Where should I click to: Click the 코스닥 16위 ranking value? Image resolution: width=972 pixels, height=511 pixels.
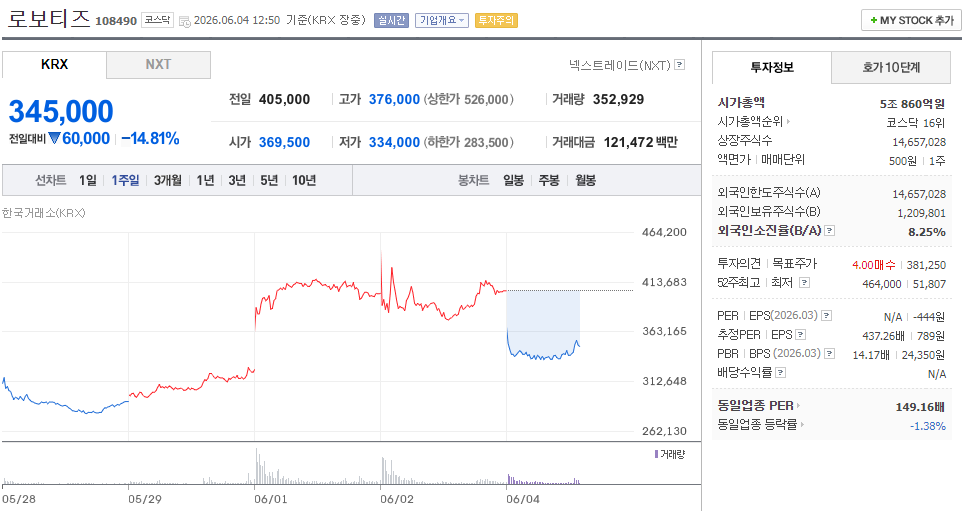point(916,123)
